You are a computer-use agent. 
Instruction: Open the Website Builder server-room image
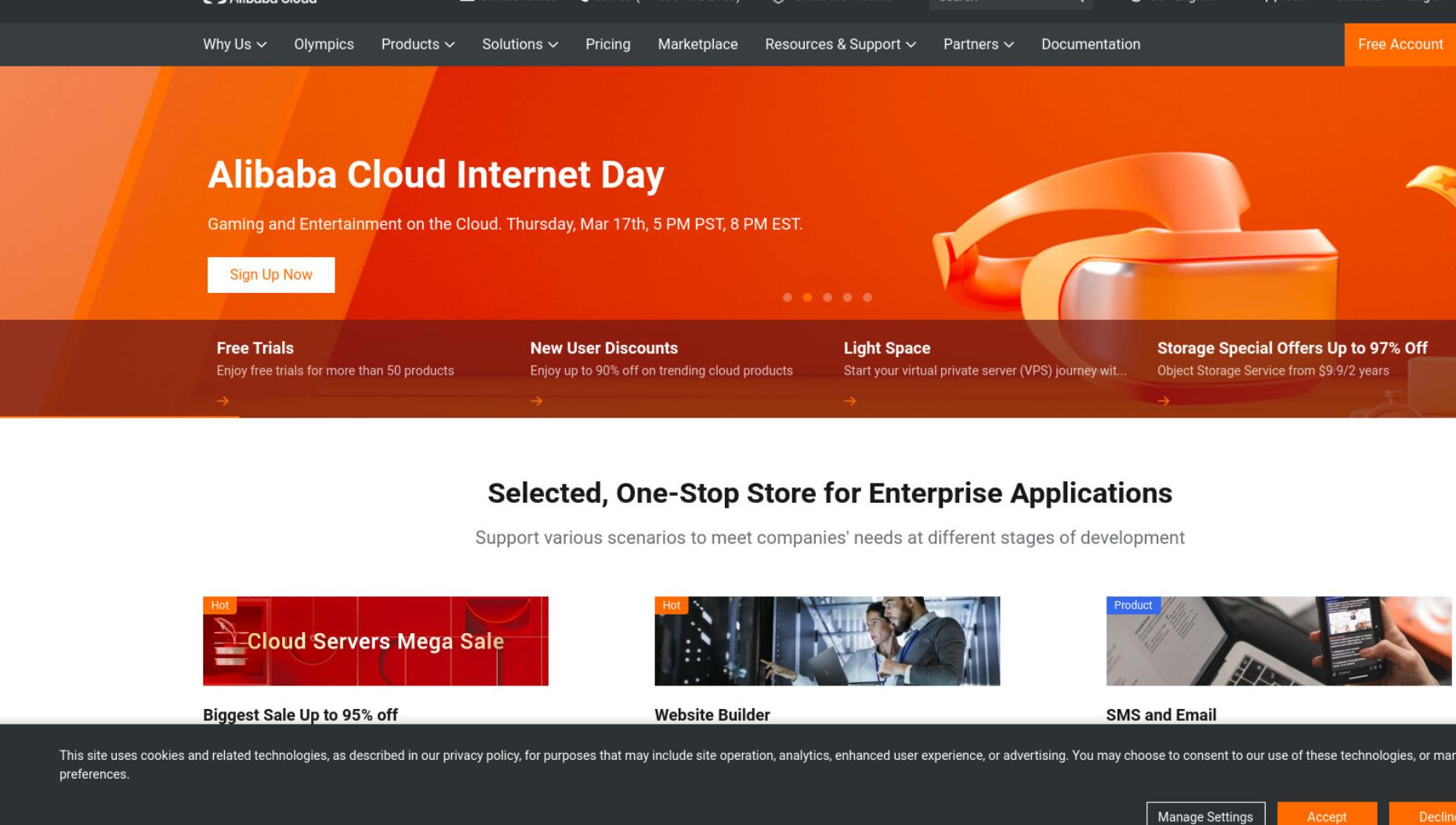(x=827, y=641)
